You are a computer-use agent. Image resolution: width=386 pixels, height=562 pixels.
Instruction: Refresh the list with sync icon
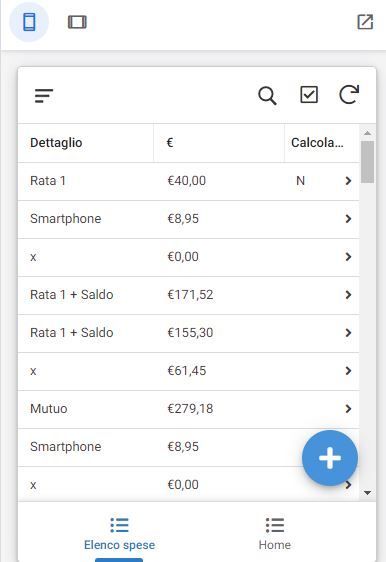click(x=349, y=95)
